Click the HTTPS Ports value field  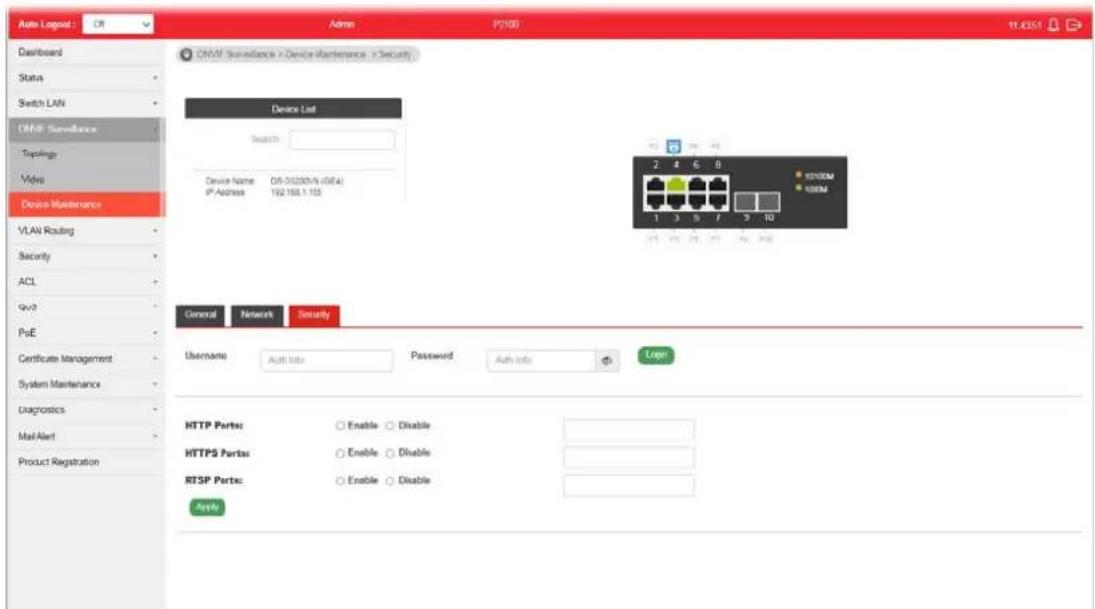pyautogui.click(x=629, y=457)
